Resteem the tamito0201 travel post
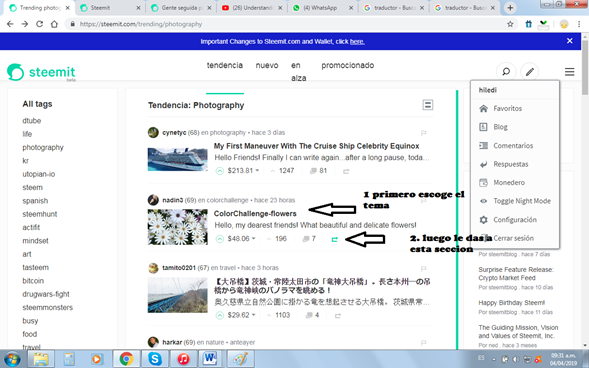The image size is (589, 368). click(x=338, y=316)
